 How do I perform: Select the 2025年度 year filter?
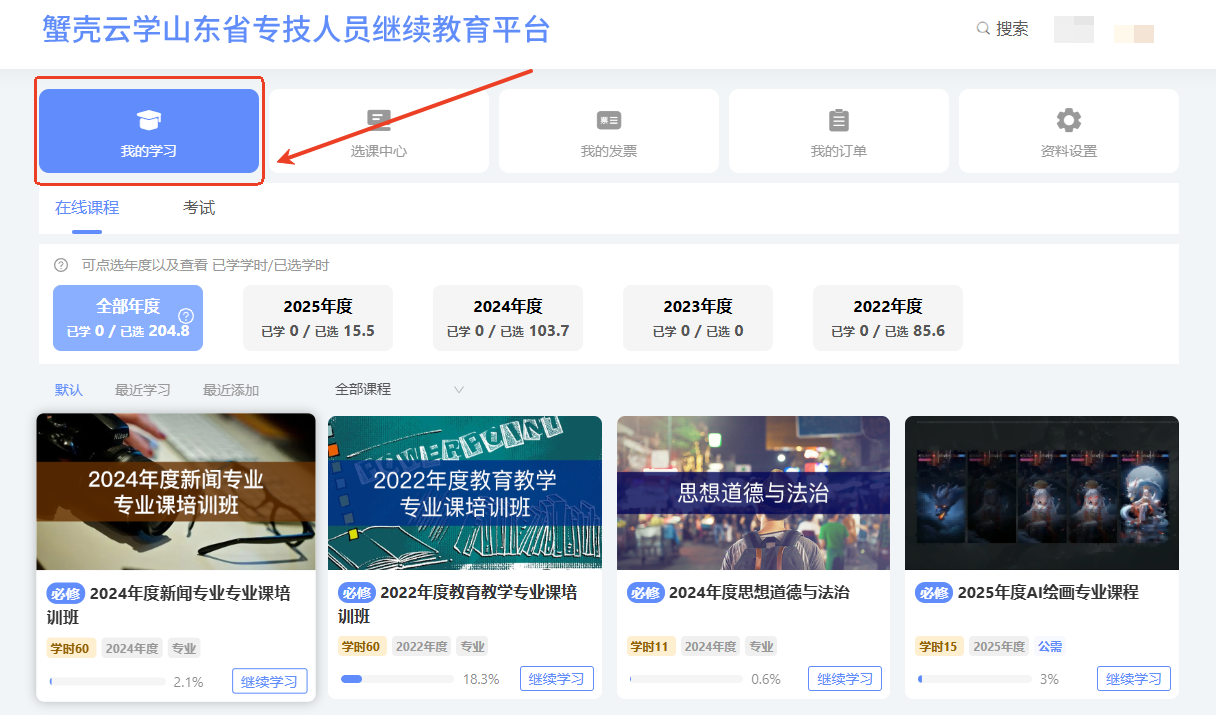318,318
